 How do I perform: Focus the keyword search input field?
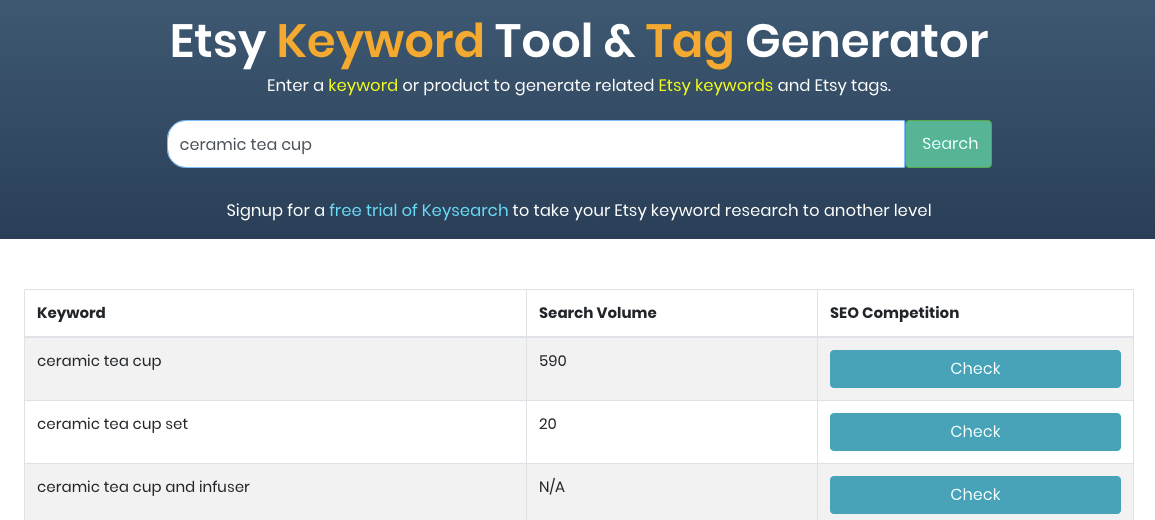pos(536,144)
